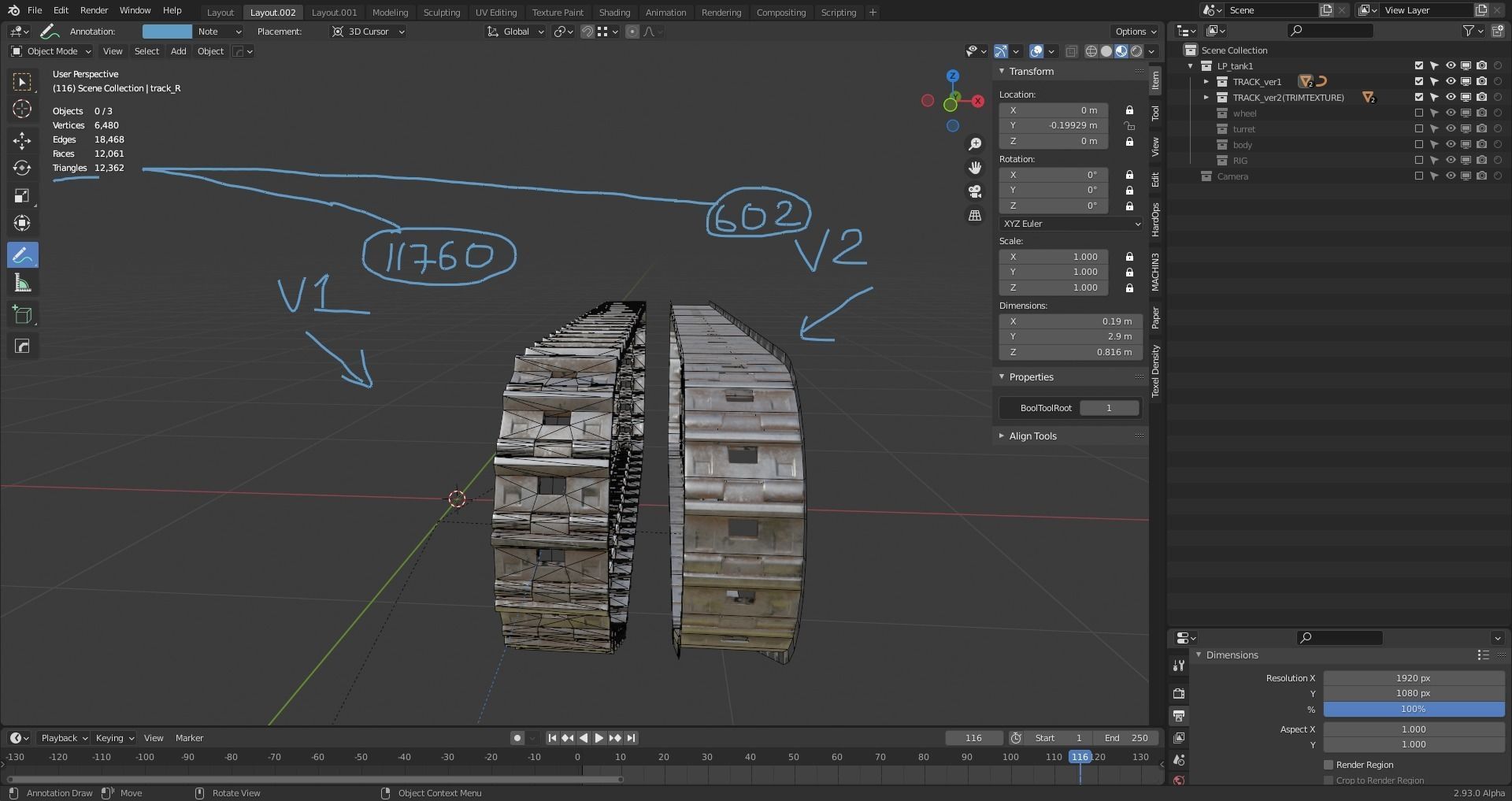
Task: Open the Options dropdown in viewport header
Action: (x=1136, y=32)
